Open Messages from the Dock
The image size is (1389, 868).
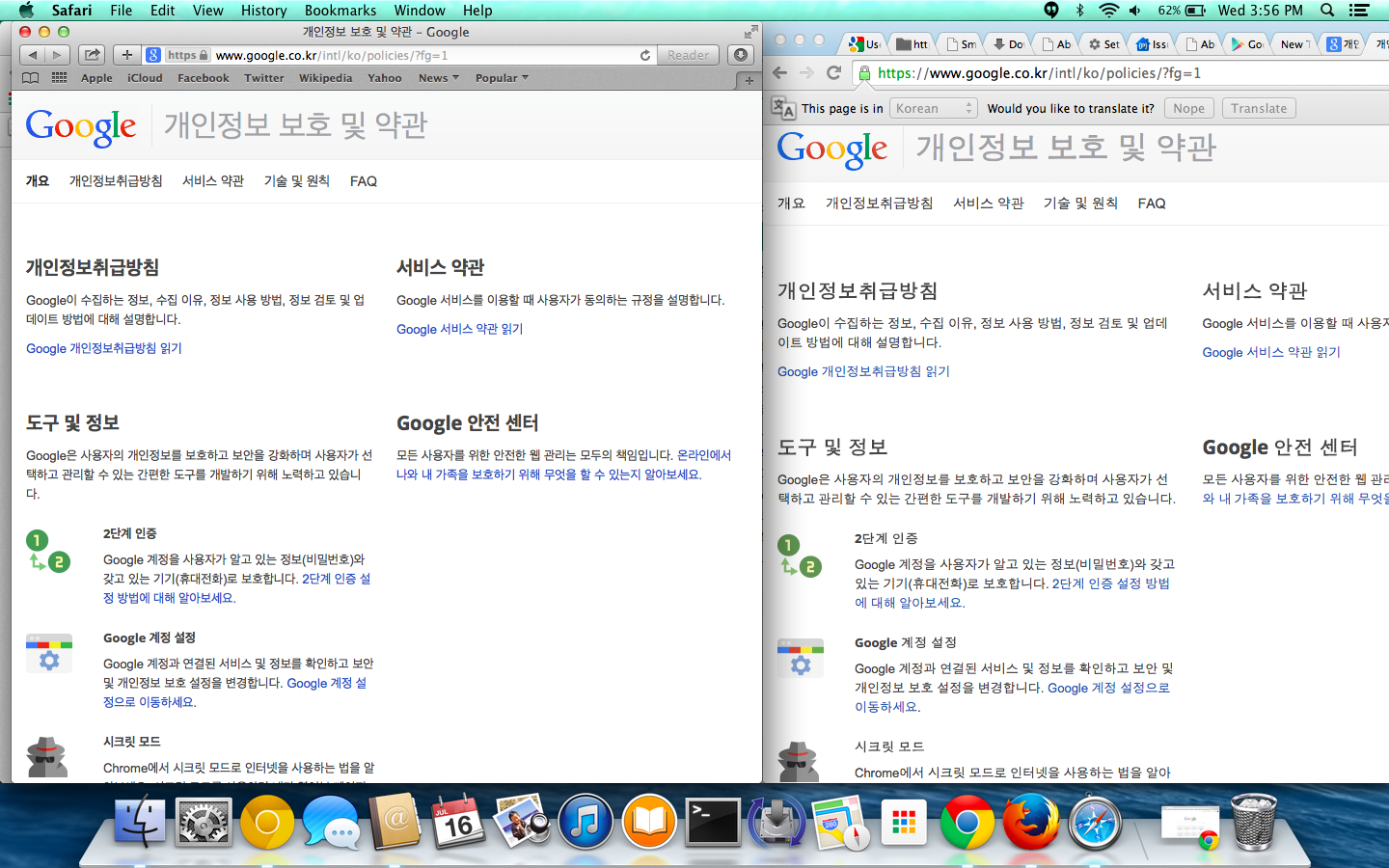(x=330, y=822)
